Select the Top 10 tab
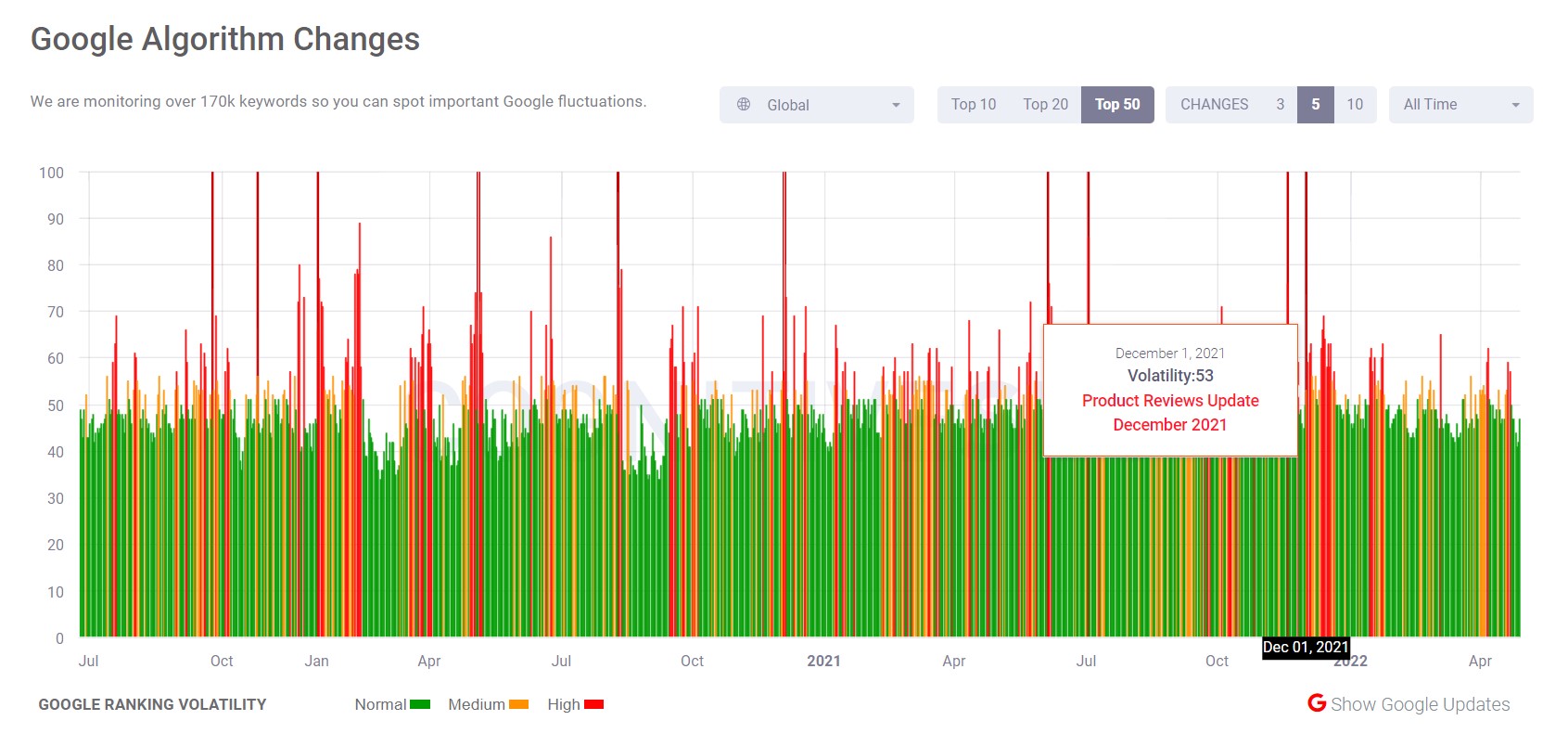 (974, 105)
